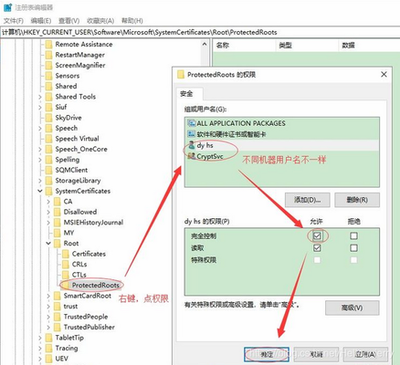Select the CTLs tree item

pos(79,275)
